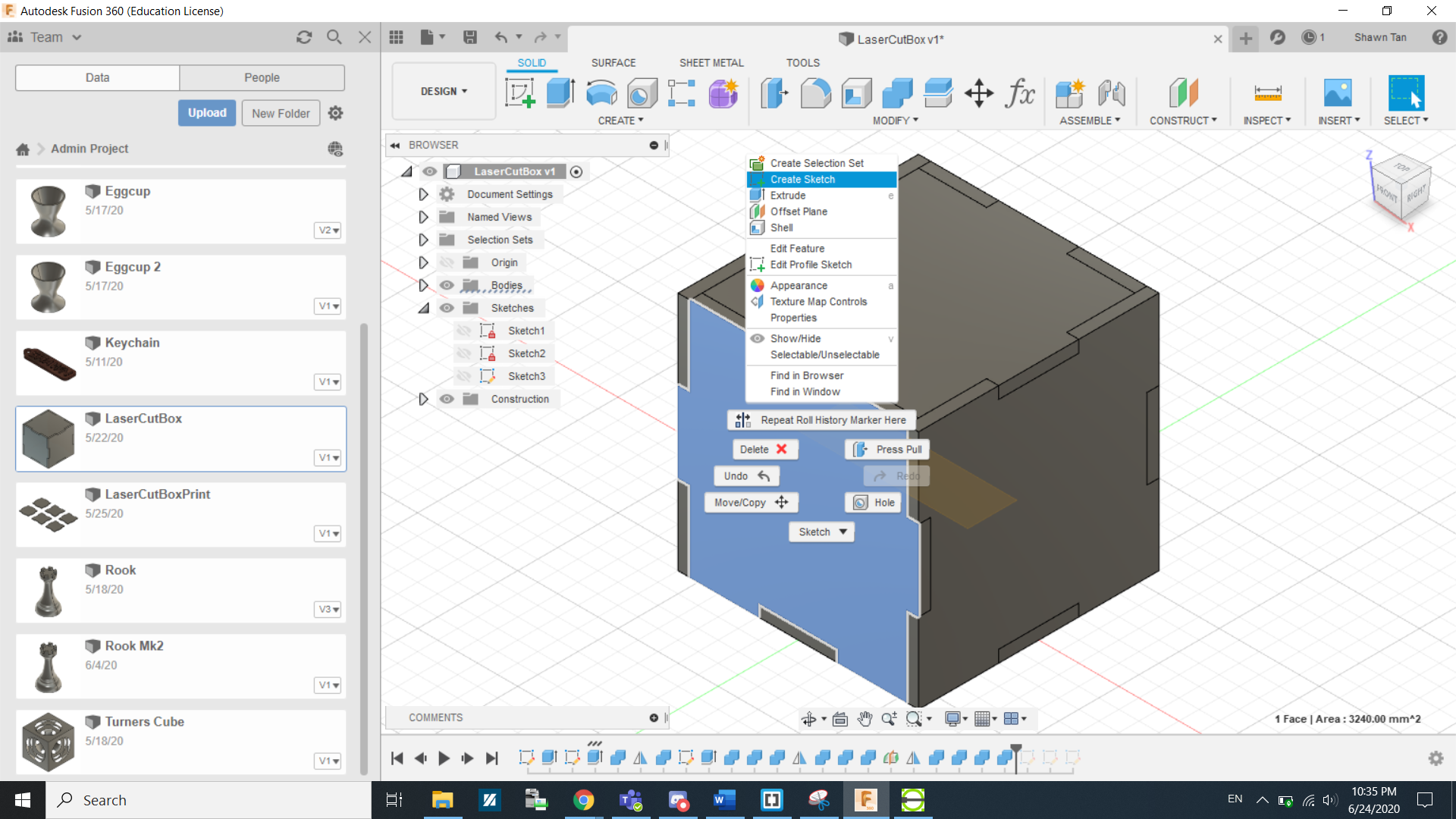Open Eggcup V2 version dropdown
The width and height of the screenshot is (1456, 819).
click(x=328, y=230)
